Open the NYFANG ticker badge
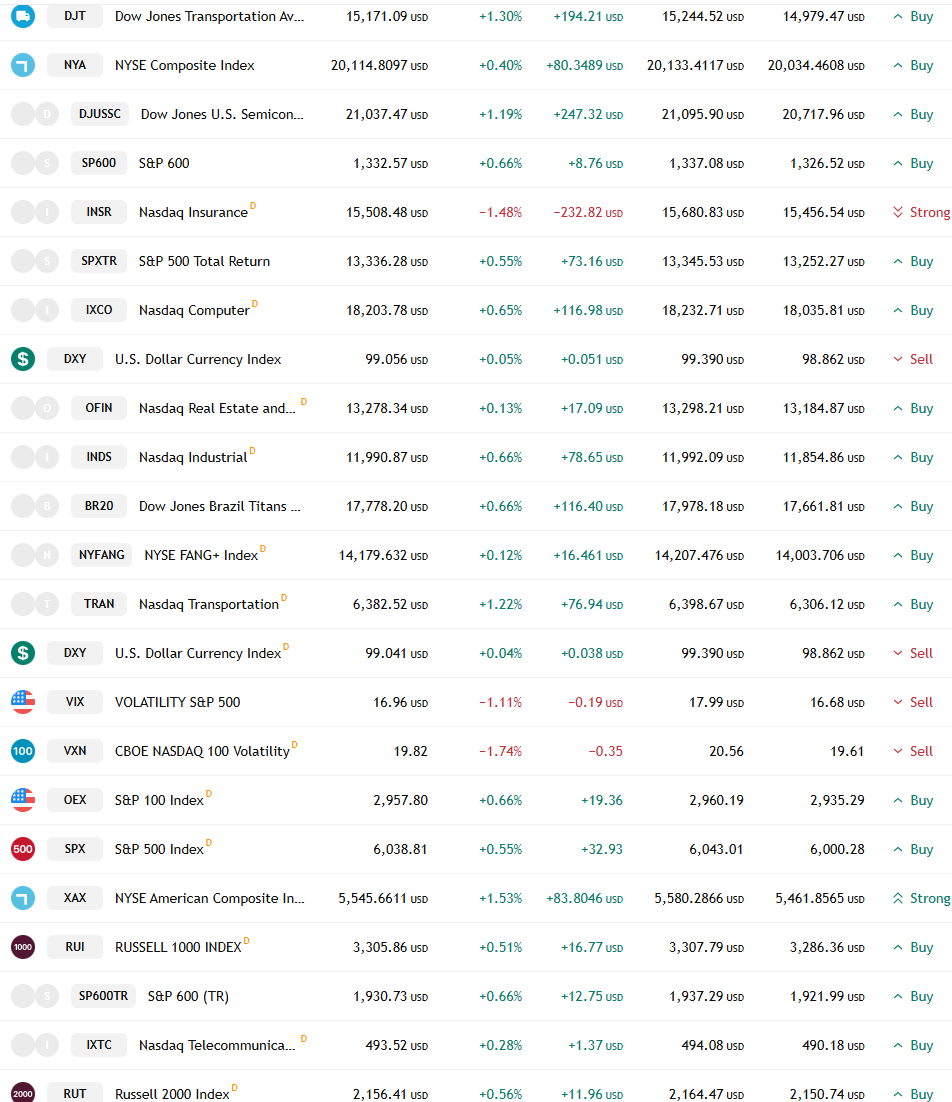952x1102 pixels. coord(102,555)
